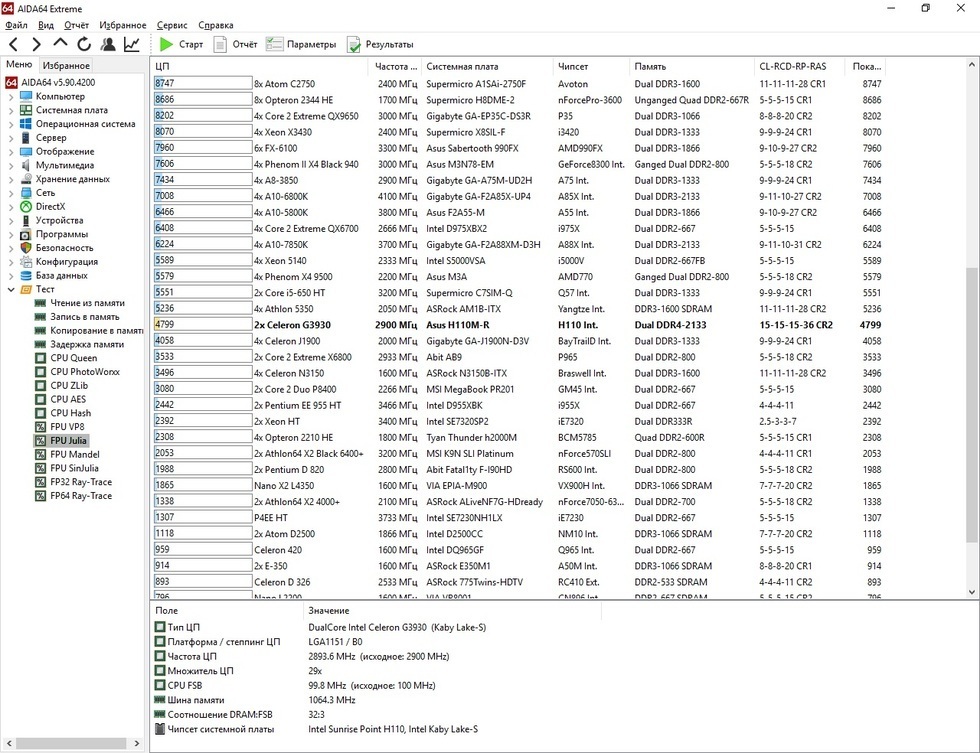Viewport: 980px width, 753px height.
Task: Click the Компьютер monitor icon in tree
Action: click(x=26, y=96)
